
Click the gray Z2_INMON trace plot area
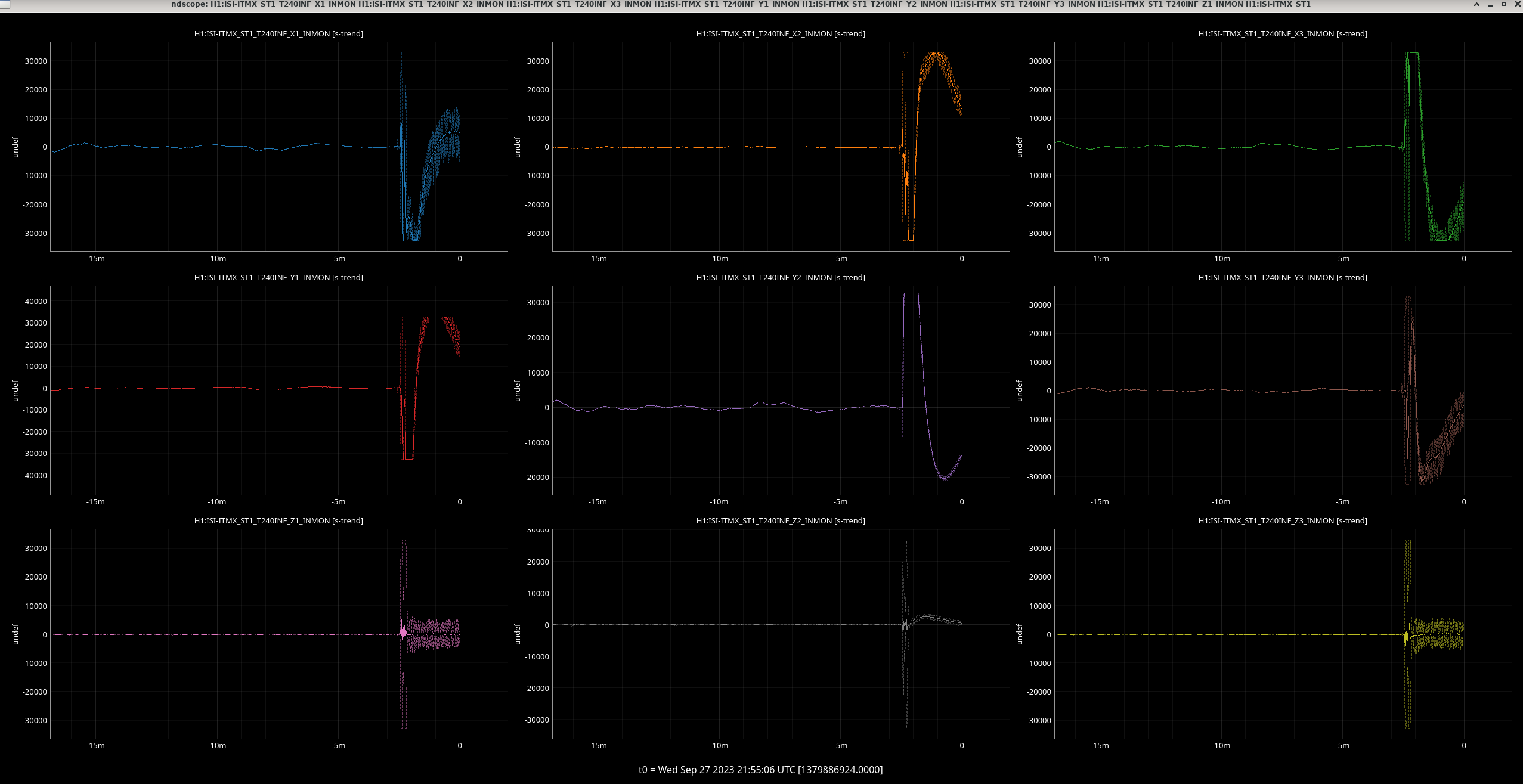tap(781, 634)
